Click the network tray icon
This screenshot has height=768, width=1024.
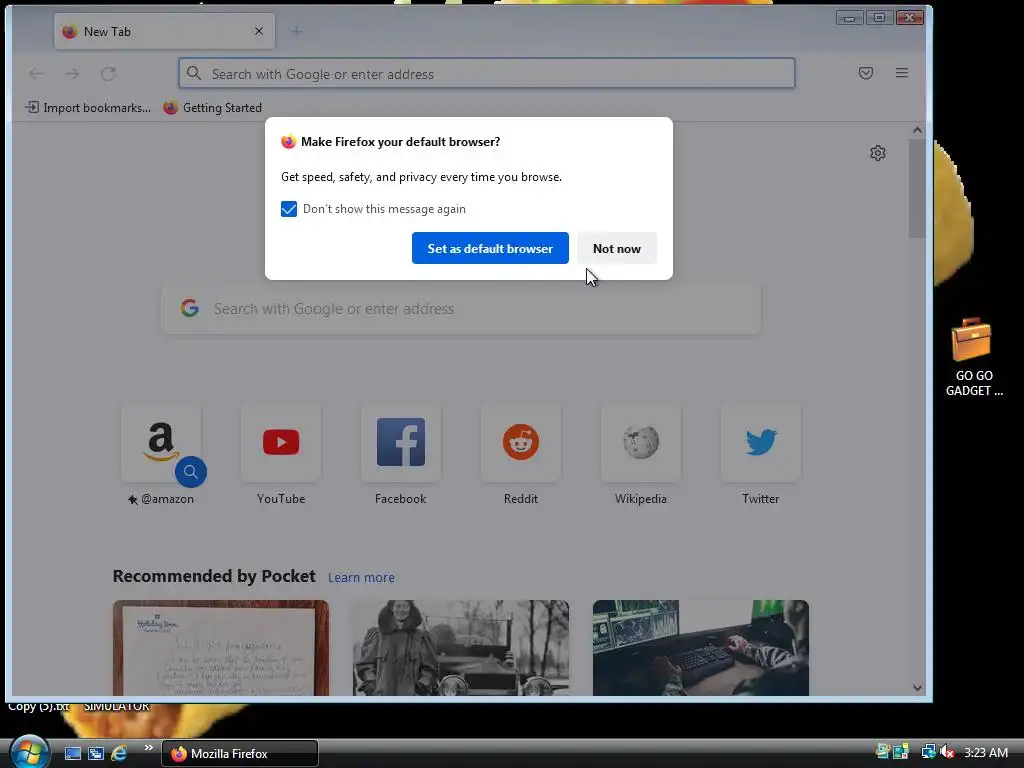click(927, 752)
